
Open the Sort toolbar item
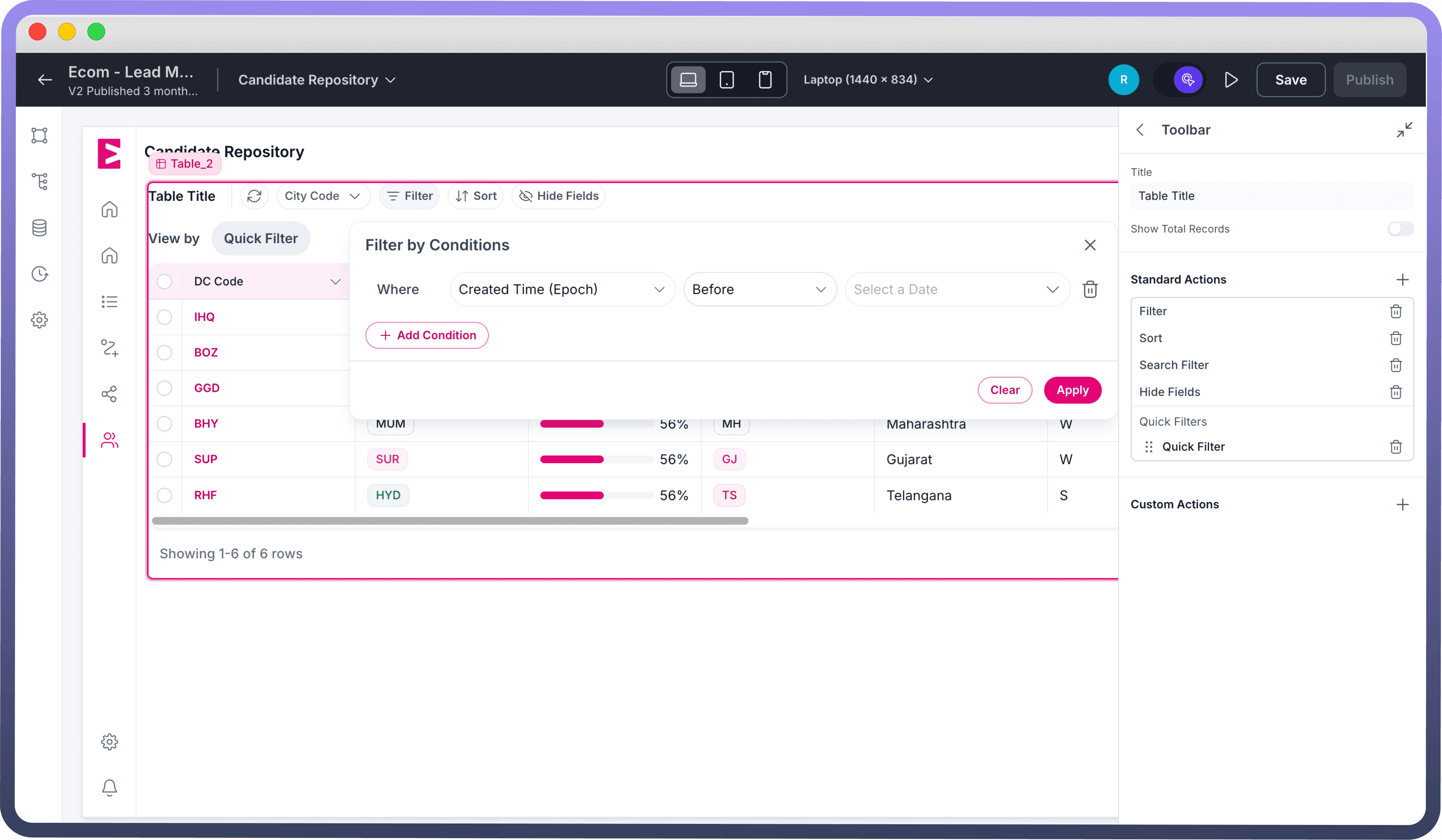(x=476, y=196)
